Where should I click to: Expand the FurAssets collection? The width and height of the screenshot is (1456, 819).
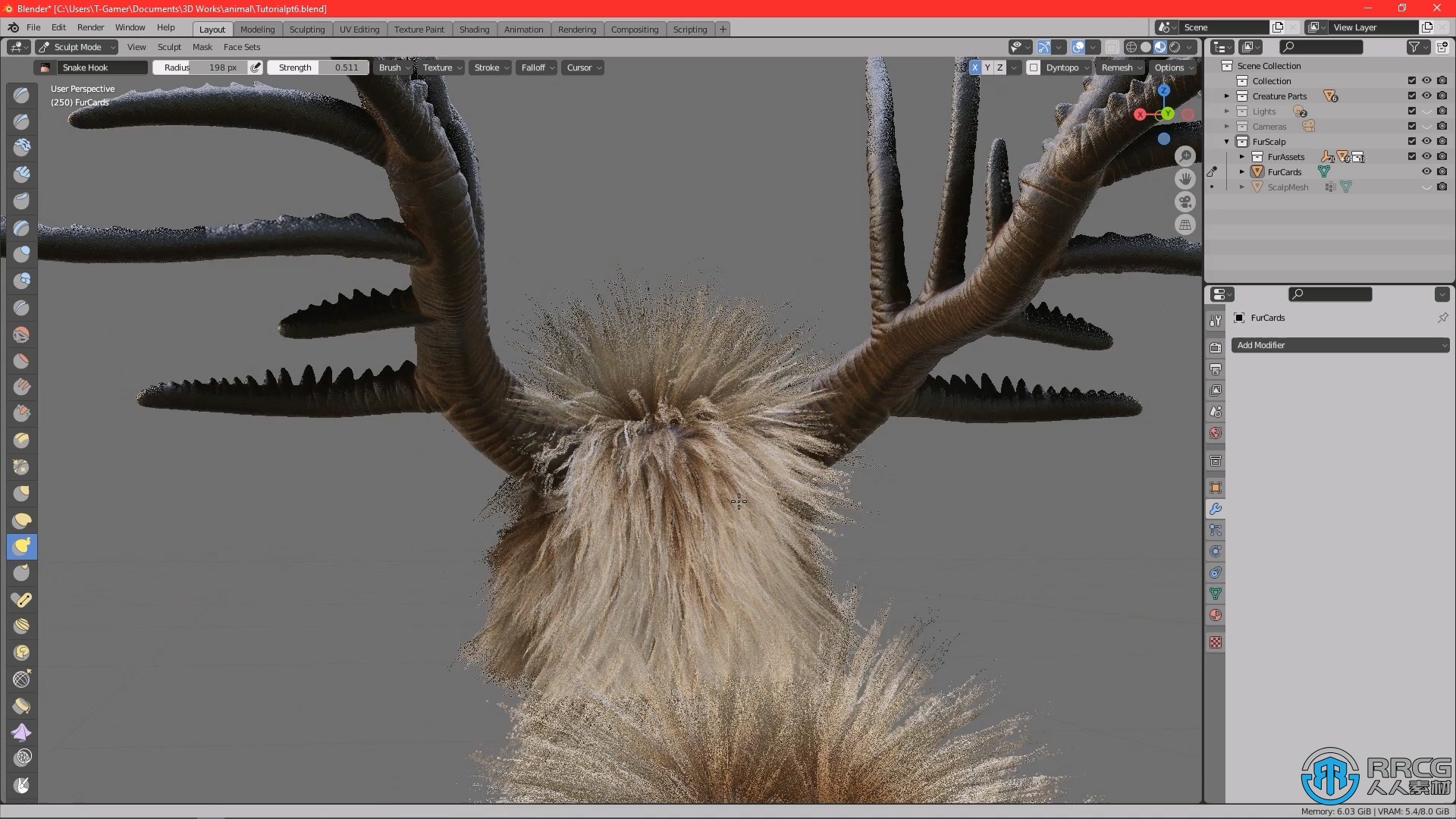[1242, 157]
